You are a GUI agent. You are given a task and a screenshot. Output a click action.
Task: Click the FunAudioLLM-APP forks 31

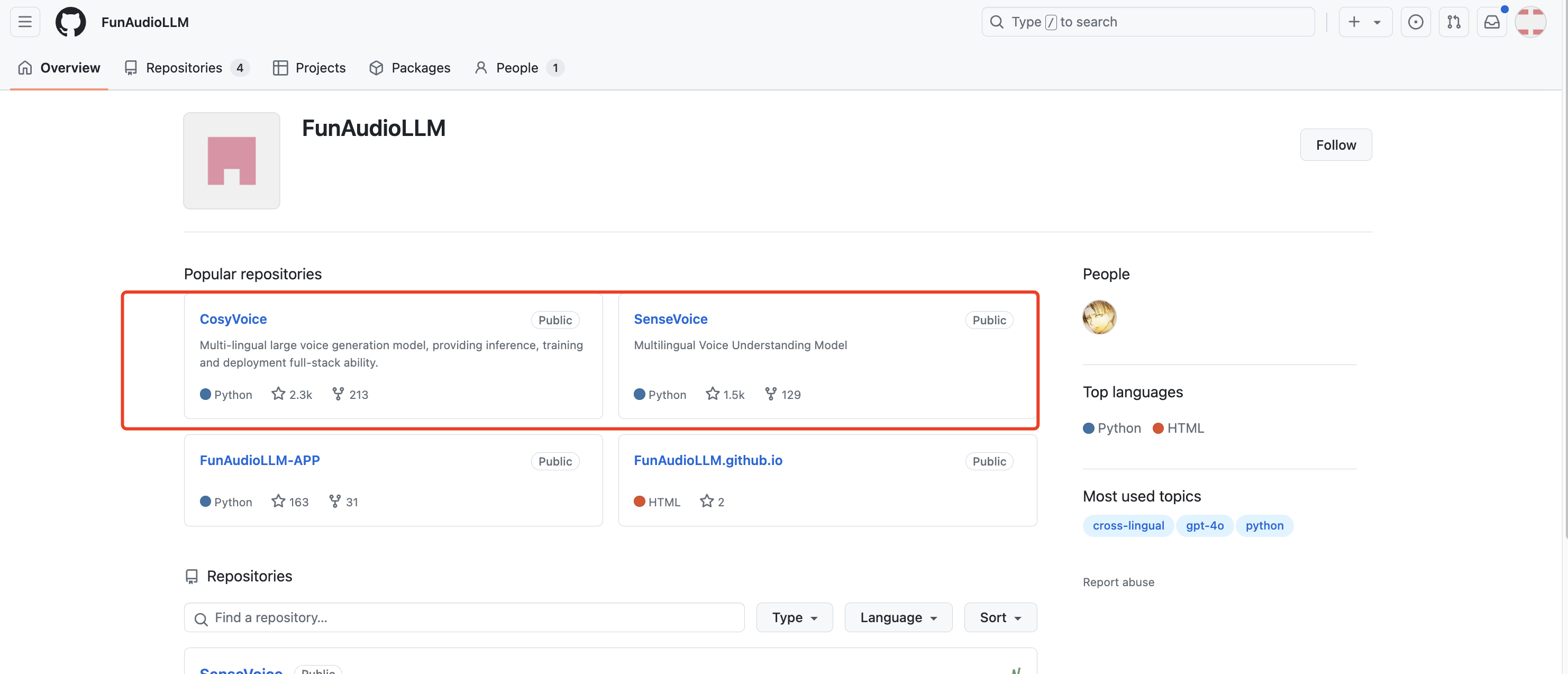click(x=343, y=501)
